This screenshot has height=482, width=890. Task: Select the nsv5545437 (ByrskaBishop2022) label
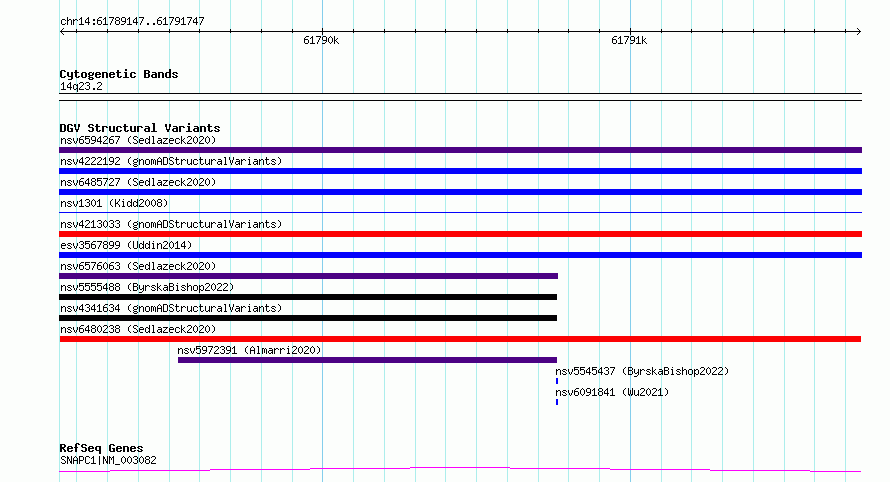(x=642, y=371)
